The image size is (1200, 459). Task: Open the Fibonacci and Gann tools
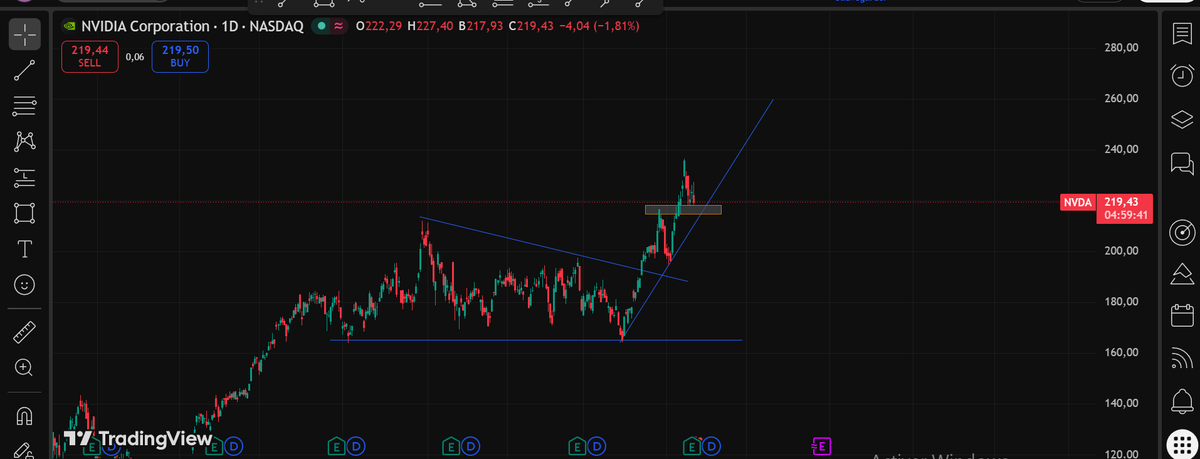click(x=25, y=105)
